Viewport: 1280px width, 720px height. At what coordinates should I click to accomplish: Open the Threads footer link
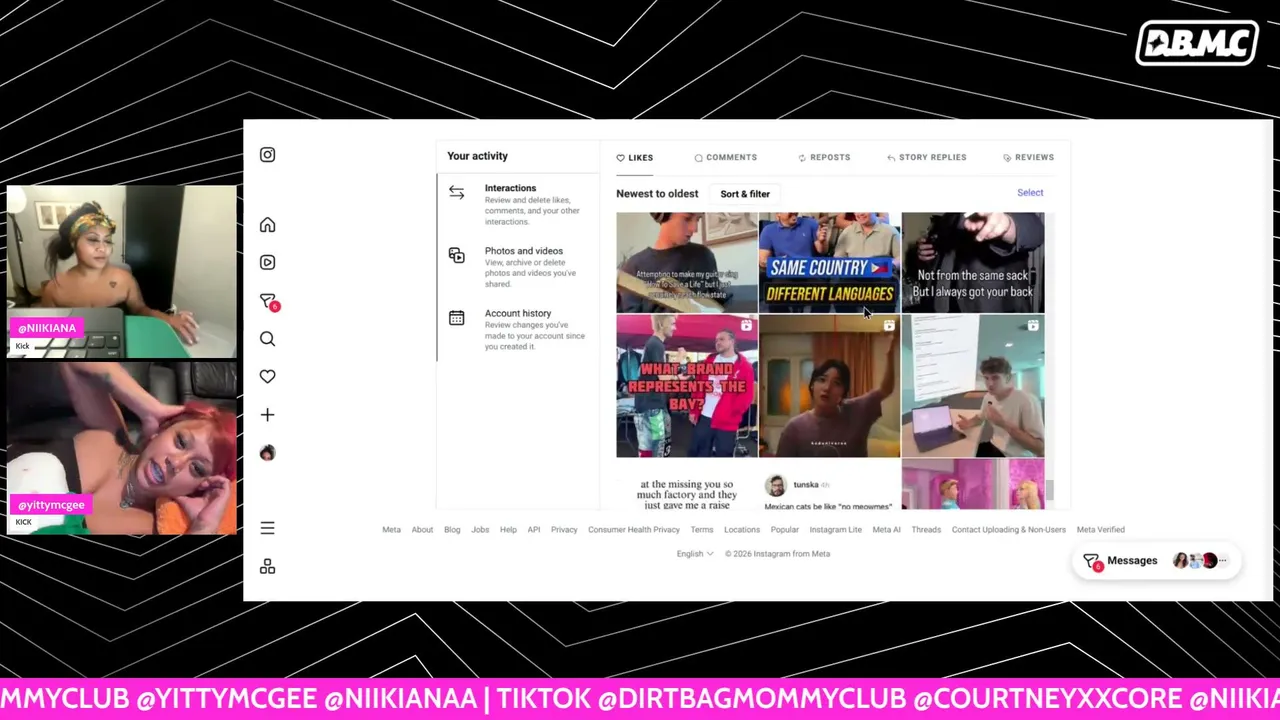click(x=926, y=530)
